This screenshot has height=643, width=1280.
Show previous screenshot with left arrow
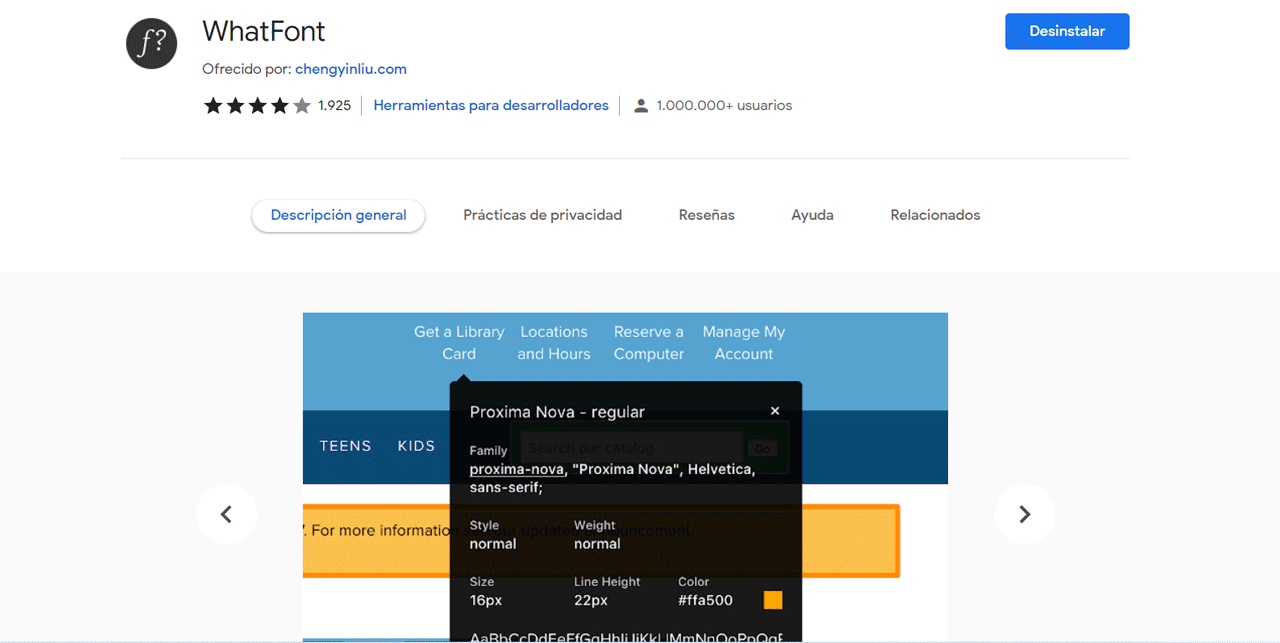click(x=226, y=514)
